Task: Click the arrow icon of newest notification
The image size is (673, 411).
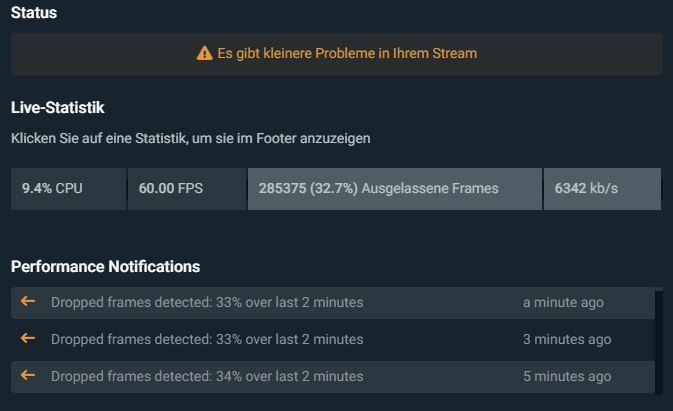Action: point(28,301)
